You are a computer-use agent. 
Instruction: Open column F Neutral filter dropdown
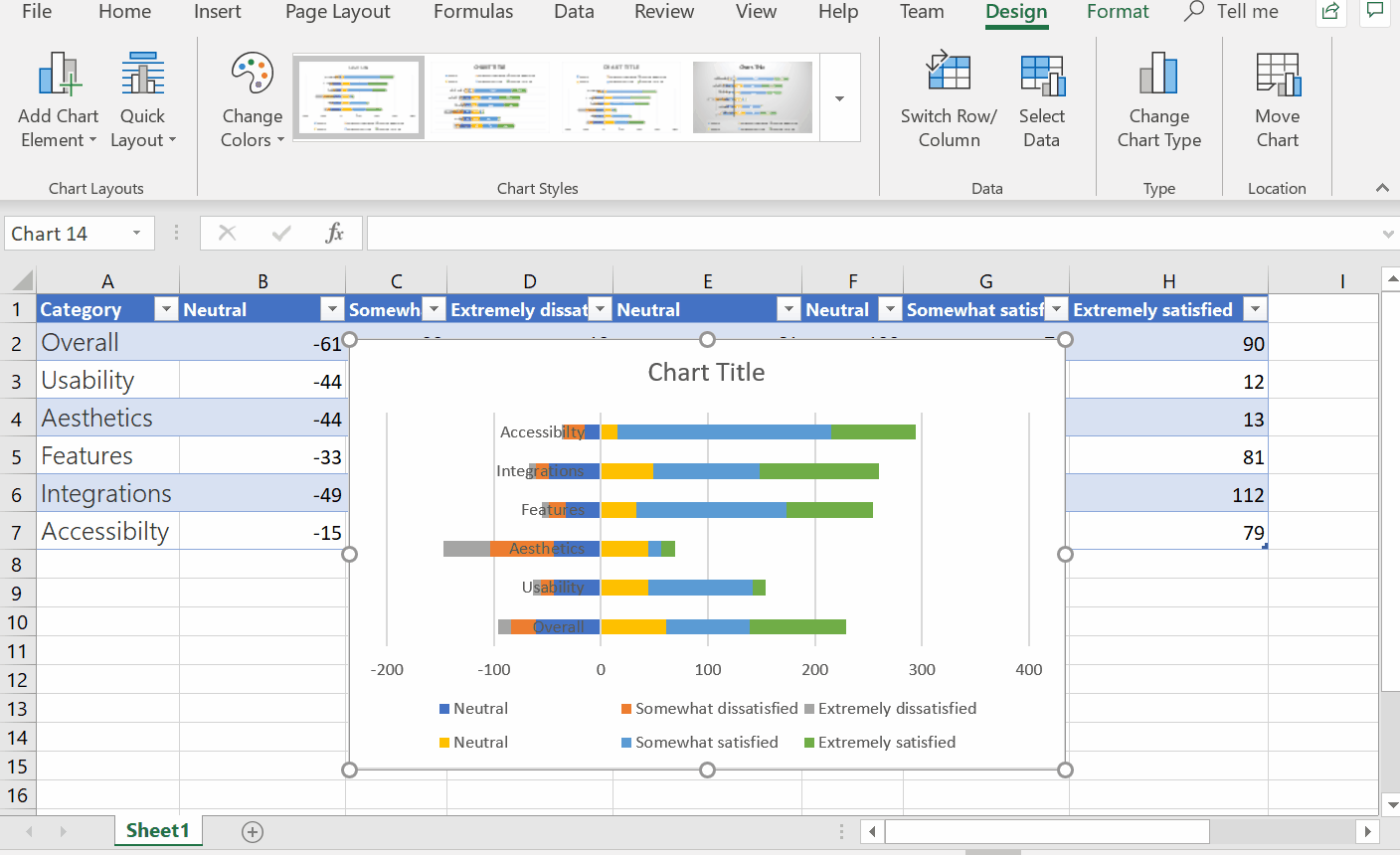(x=890, y=309)
